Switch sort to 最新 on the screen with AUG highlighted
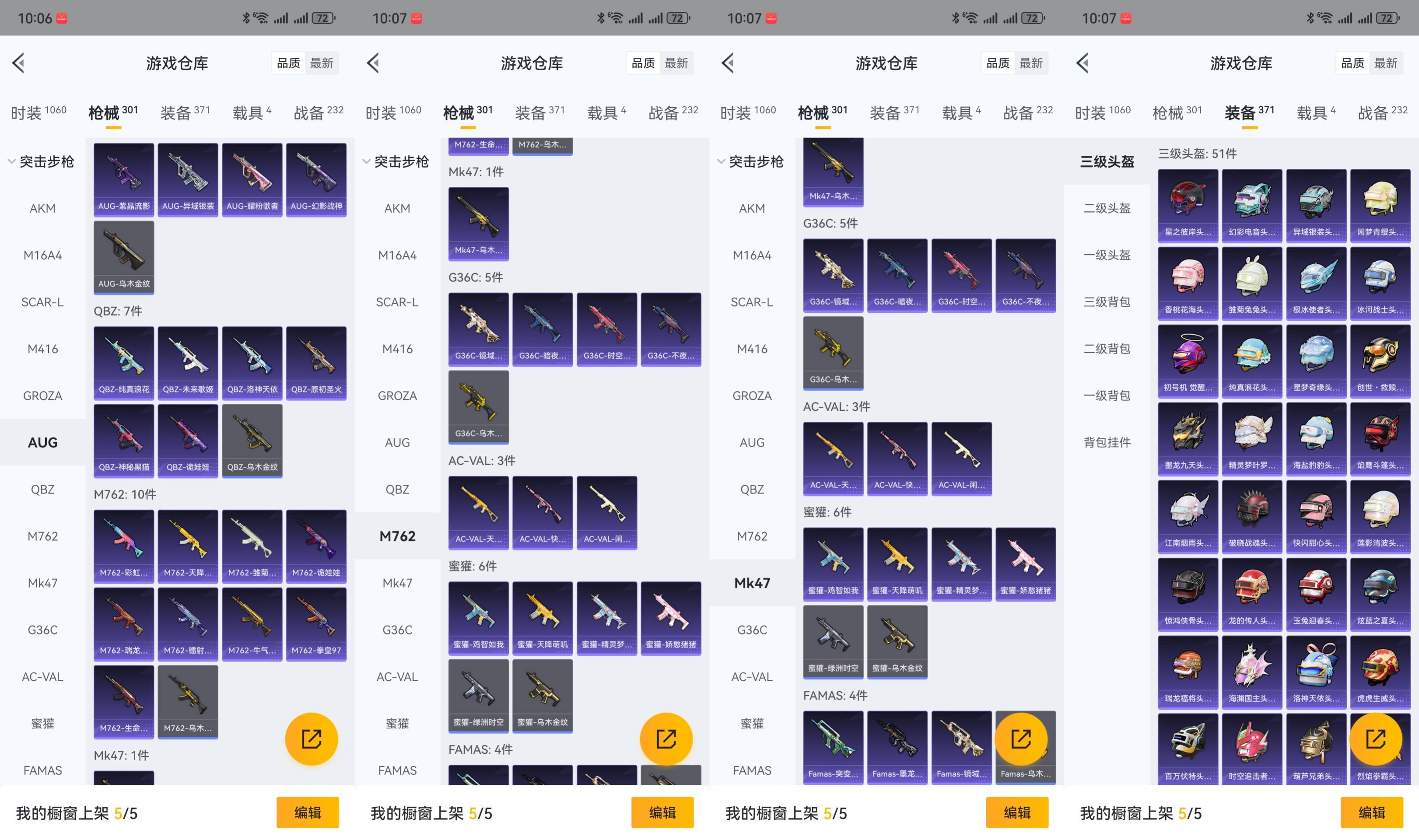The height and width of the screenshot is (840, 1419). tap(322, 63)
